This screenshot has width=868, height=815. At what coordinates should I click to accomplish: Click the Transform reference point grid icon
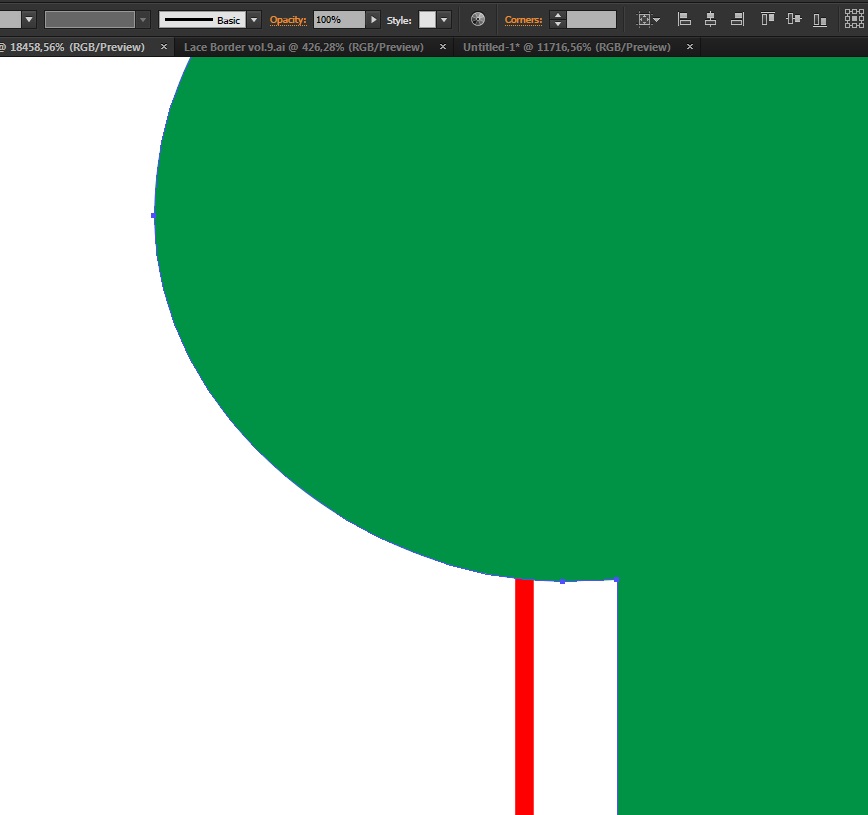tap(855, 19)
